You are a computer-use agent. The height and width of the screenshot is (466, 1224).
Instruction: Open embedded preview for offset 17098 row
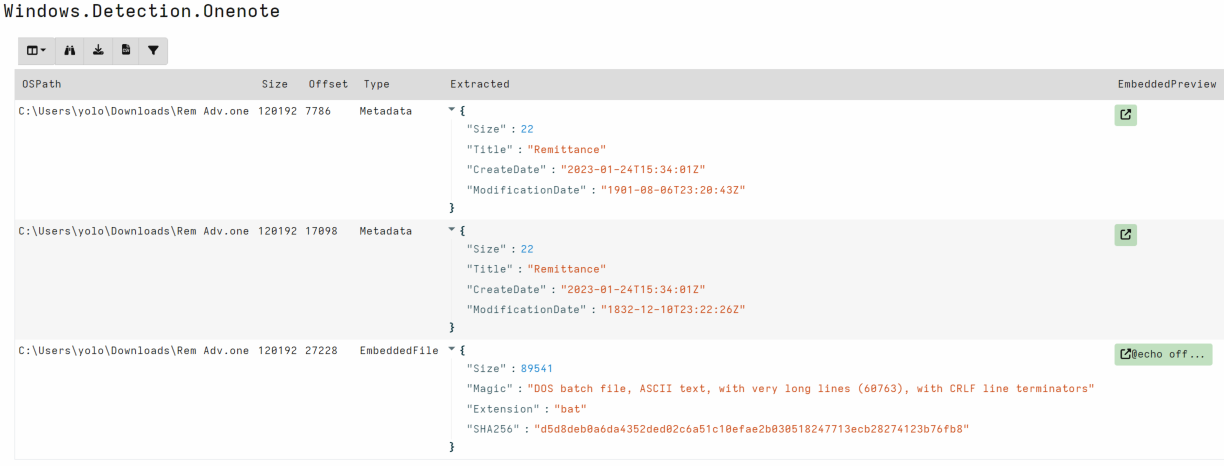(1126, 235)
